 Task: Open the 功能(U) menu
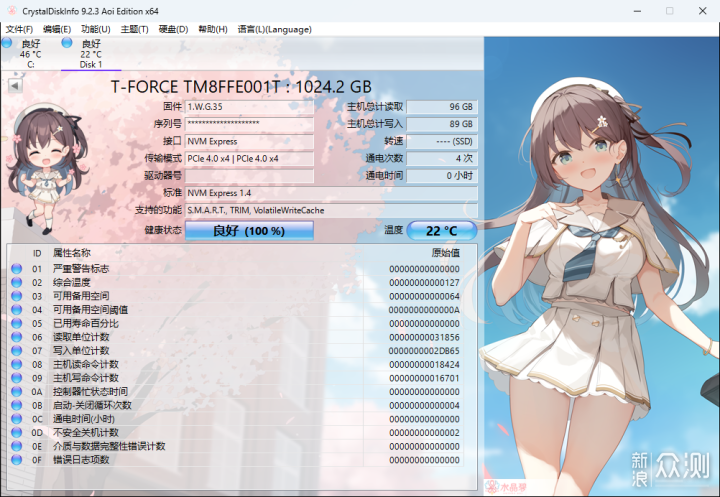[96, 29]
